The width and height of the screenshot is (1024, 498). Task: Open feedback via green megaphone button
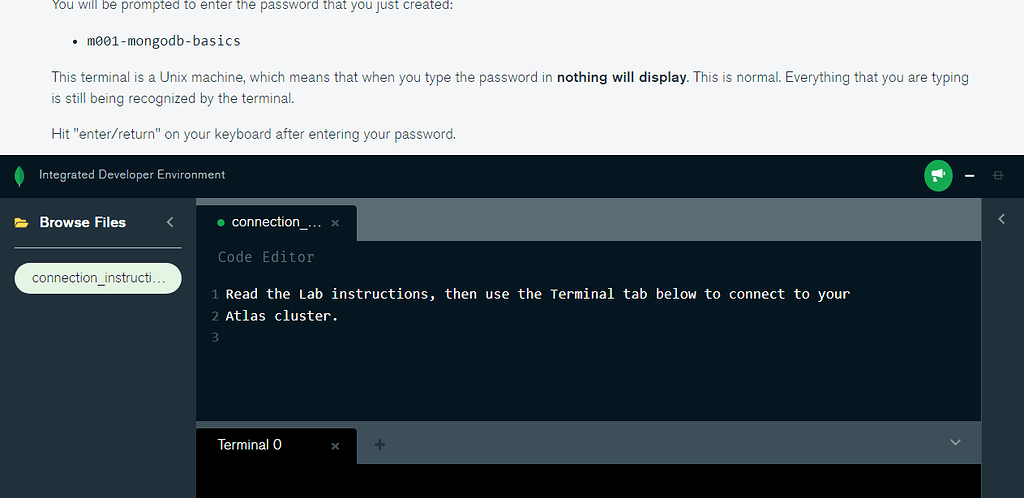938,176
